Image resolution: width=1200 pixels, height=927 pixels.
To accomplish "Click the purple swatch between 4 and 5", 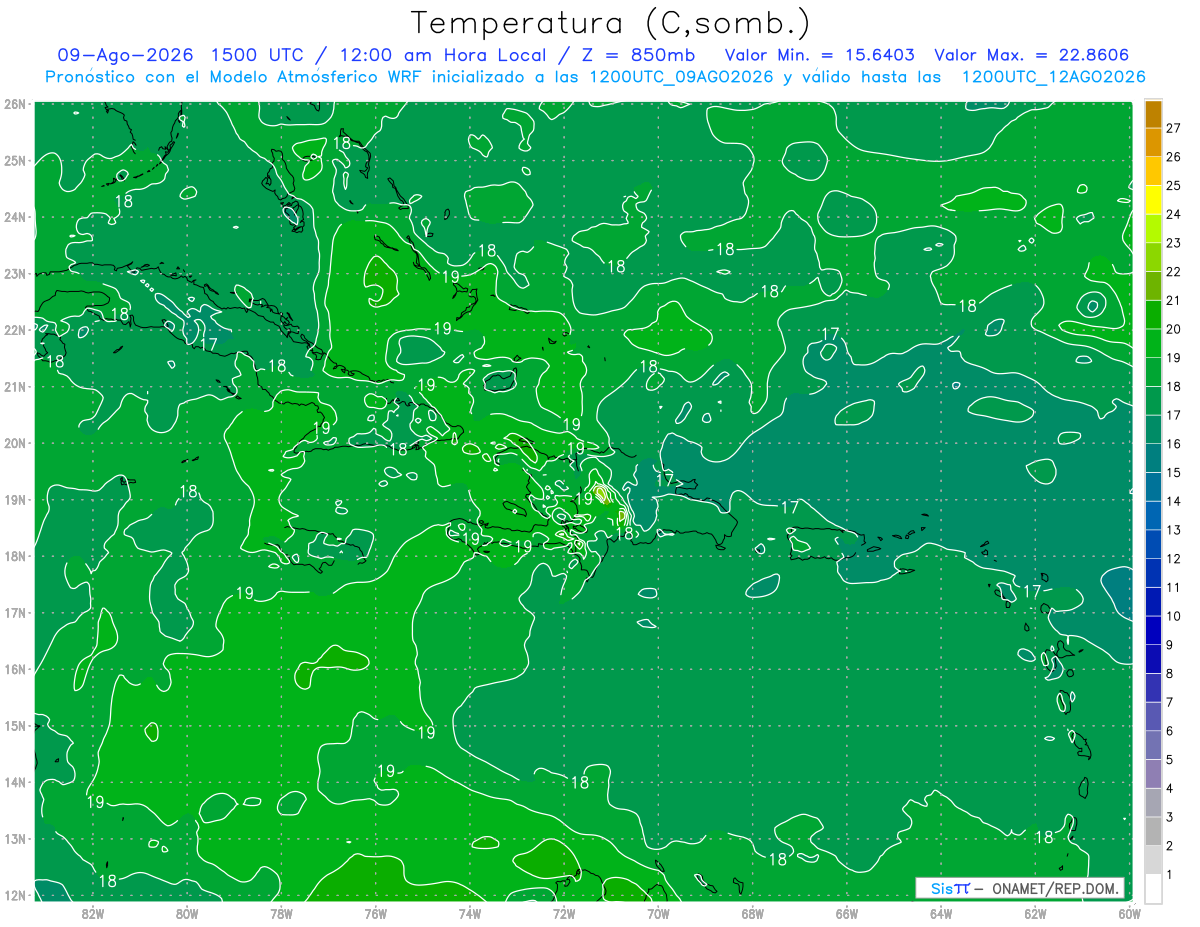I will (1153, 774).
